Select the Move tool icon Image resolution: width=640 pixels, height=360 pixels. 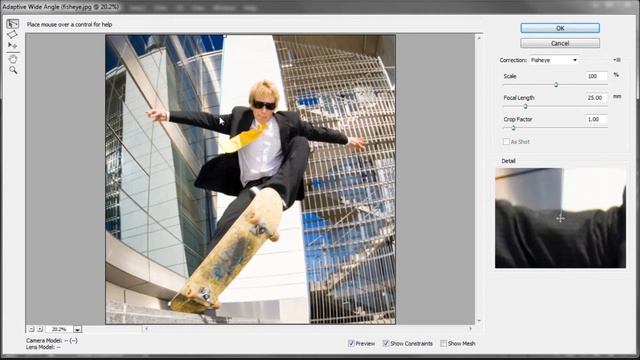point(13,45)
